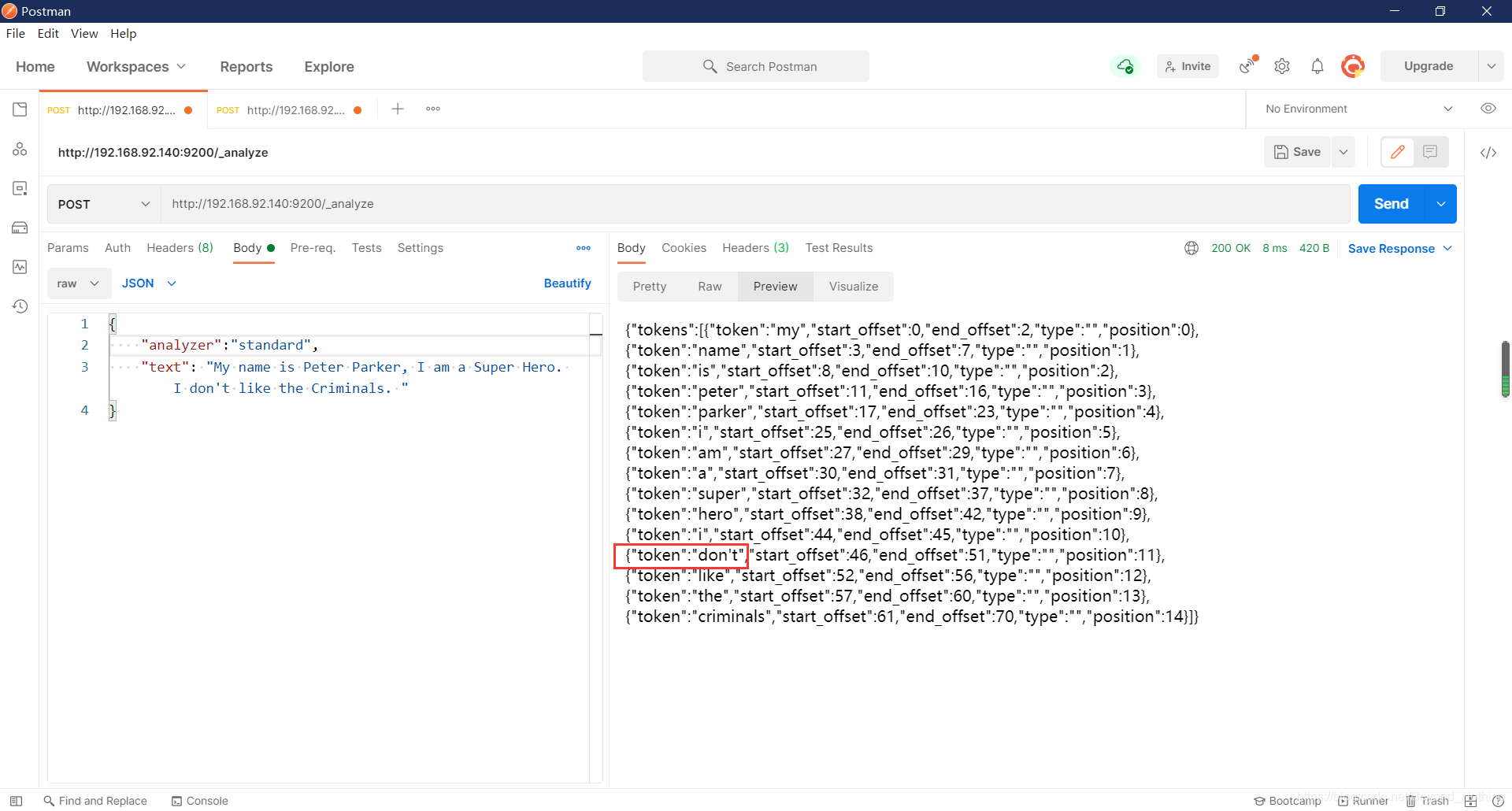The width and height of the screenshot is (1512, 811).
Task: Toggle environment quick look eye icon
Action: (x=1488, y=109)
